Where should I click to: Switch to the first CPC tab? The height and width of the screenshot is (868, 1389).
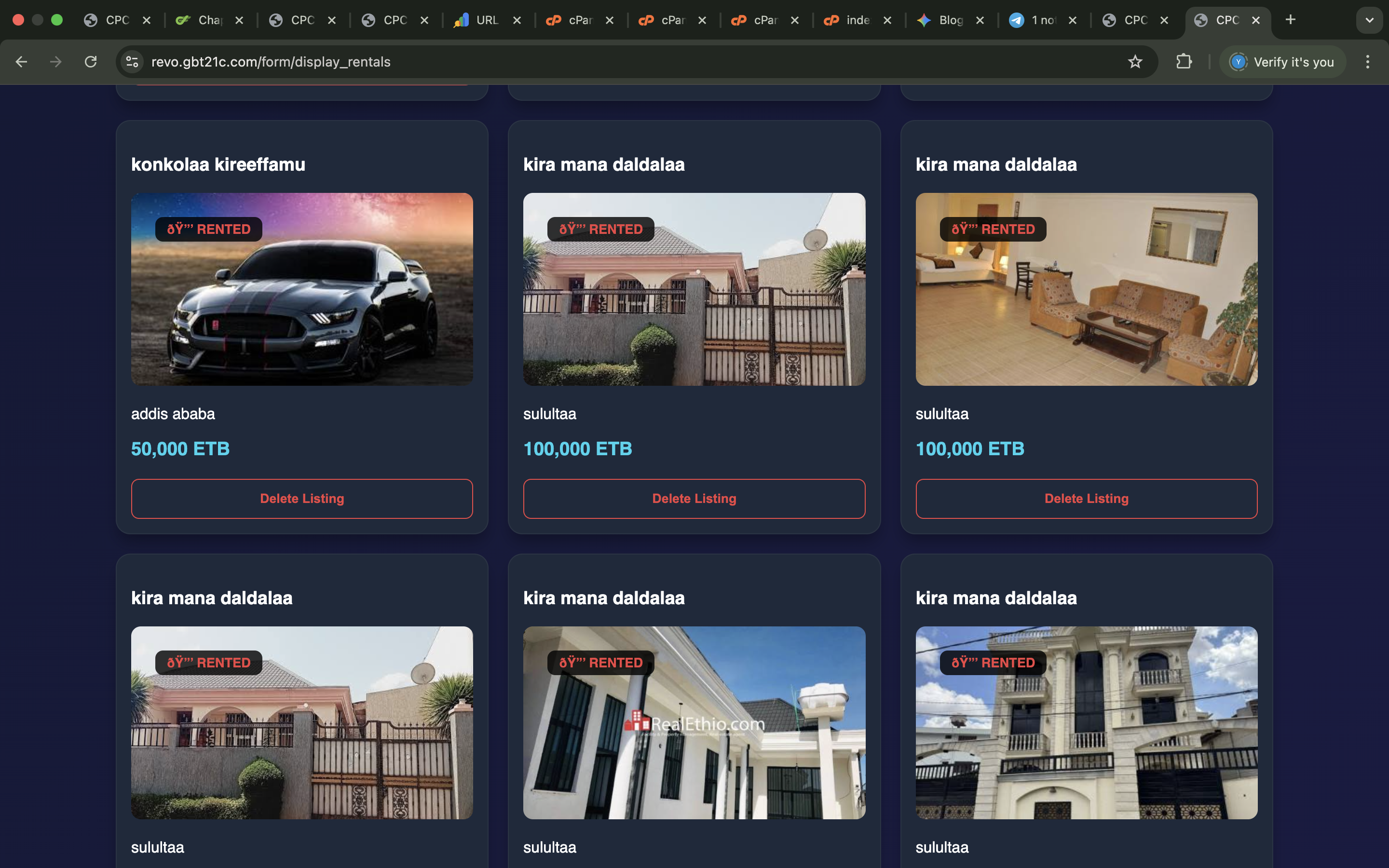click(117, 20)
